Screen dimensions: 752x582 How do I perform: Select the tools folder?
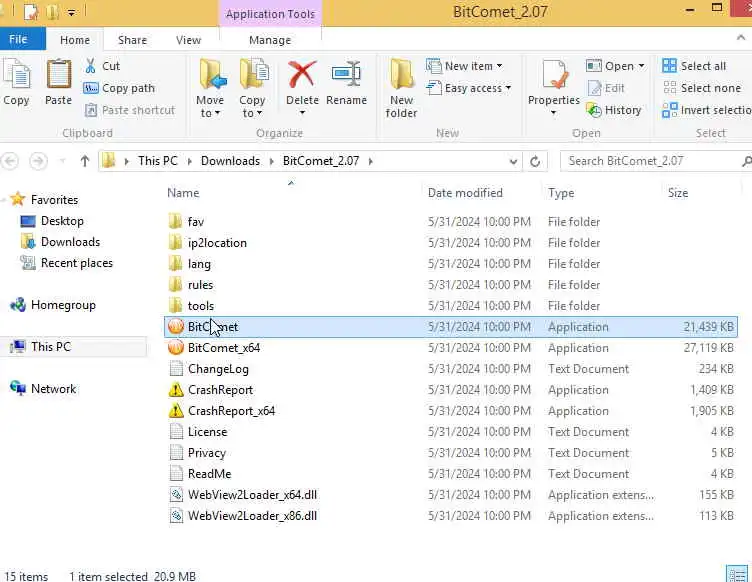200,306
